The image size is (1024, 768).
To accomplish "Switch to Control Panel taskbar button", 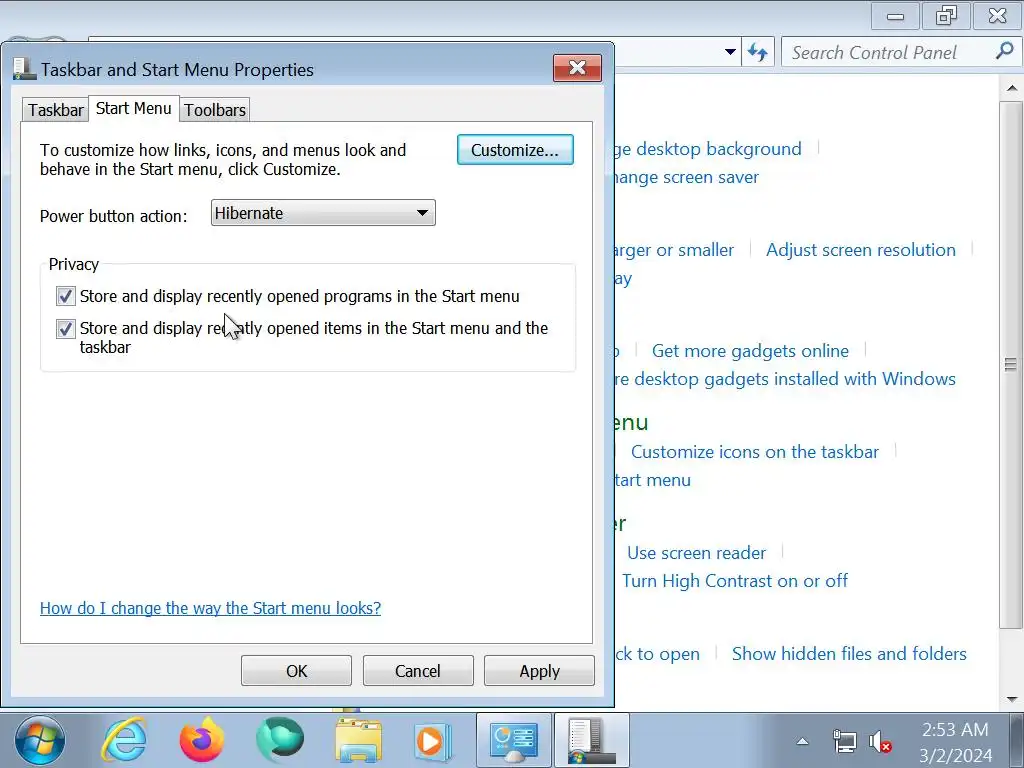I will [x=514, y=740].
